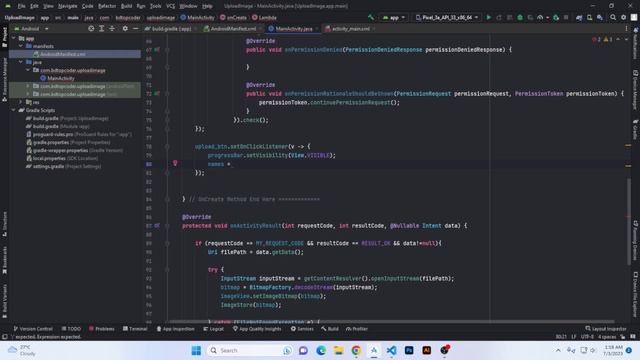
Task: Expand the res folder node
Action: click(x=21, y=102)
